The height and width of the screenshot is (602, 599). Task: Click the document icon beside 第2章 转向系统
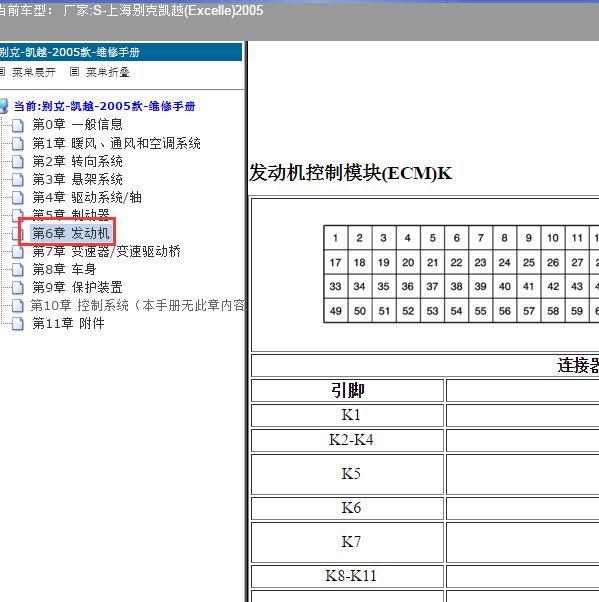coord(18,162)
